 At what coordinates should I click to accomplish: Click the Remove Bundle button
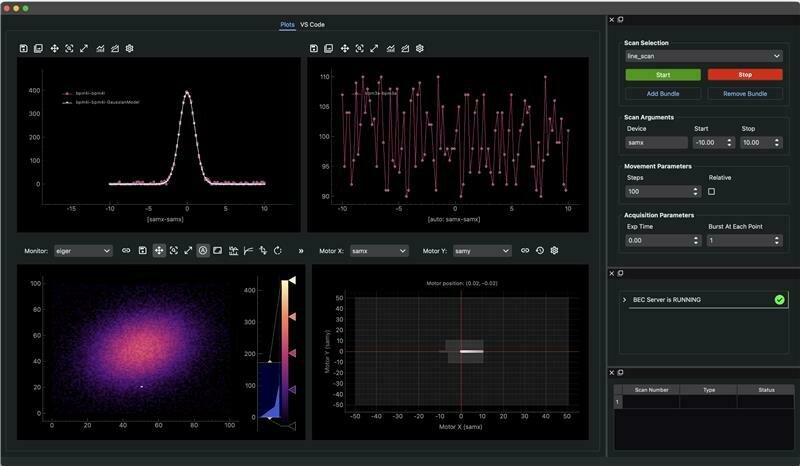point(745,93)
